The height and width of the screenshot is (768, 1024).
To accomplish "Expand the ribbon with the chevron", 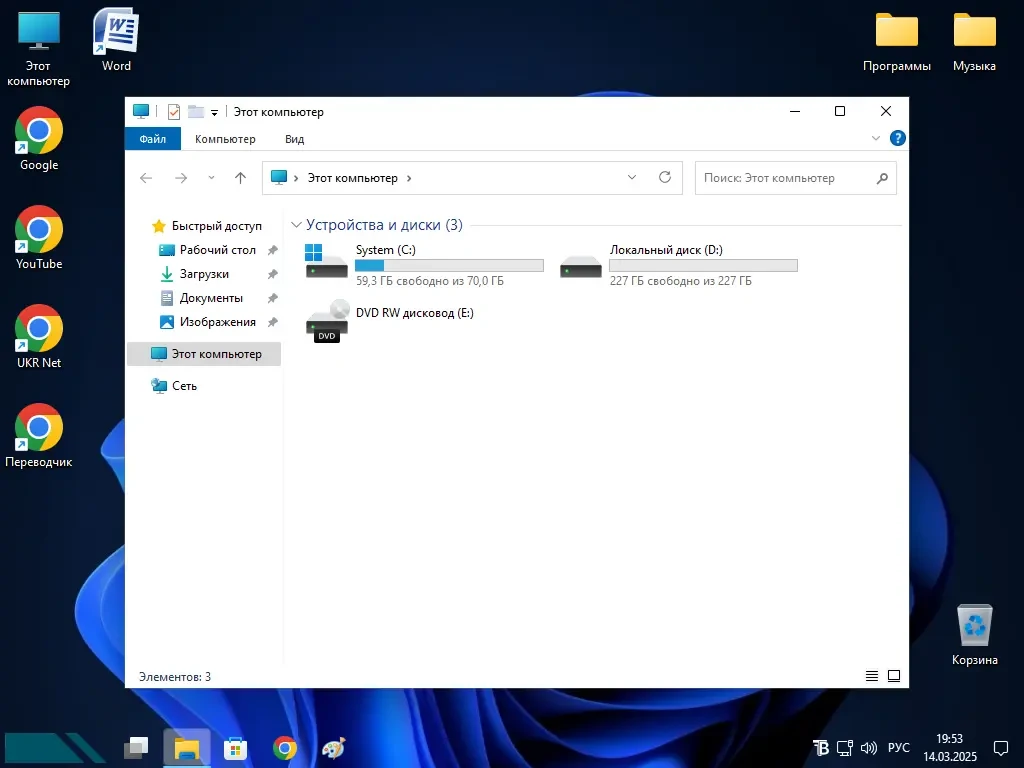I will coord(876,139).
